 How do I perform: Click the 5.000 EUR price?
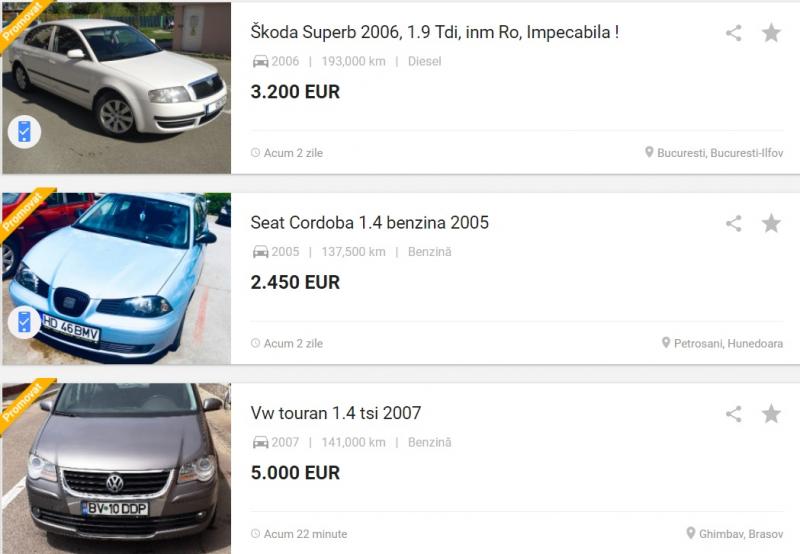point(295,472)
